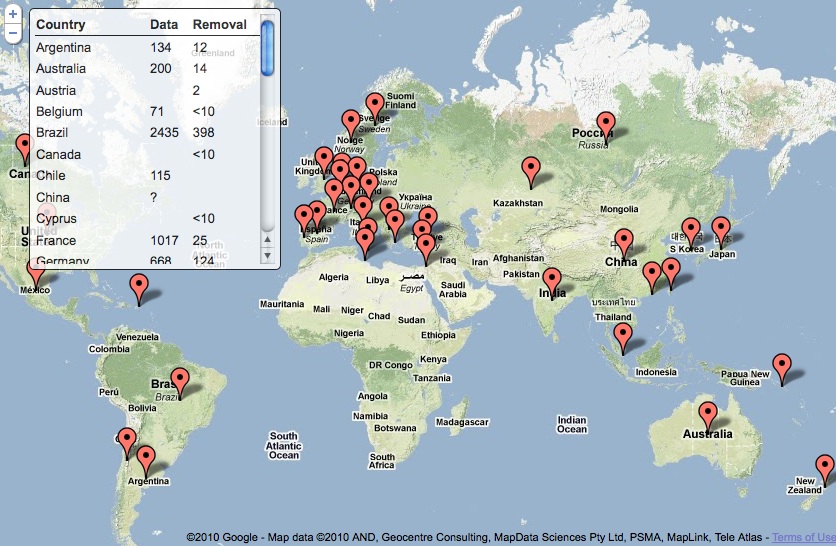Click the Removal column header
The width and height of the screenshot is (836, 546).
(x=219, y=24)
